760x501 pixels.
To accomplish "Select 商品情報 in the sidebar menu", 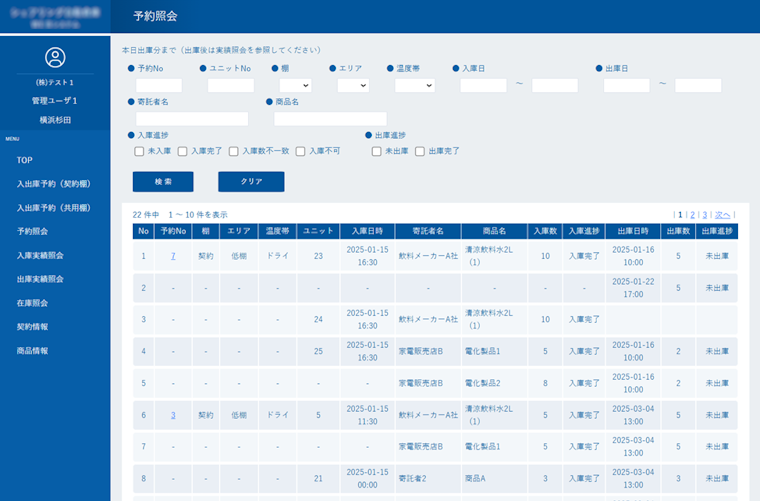I will click(x=32, y=351).
